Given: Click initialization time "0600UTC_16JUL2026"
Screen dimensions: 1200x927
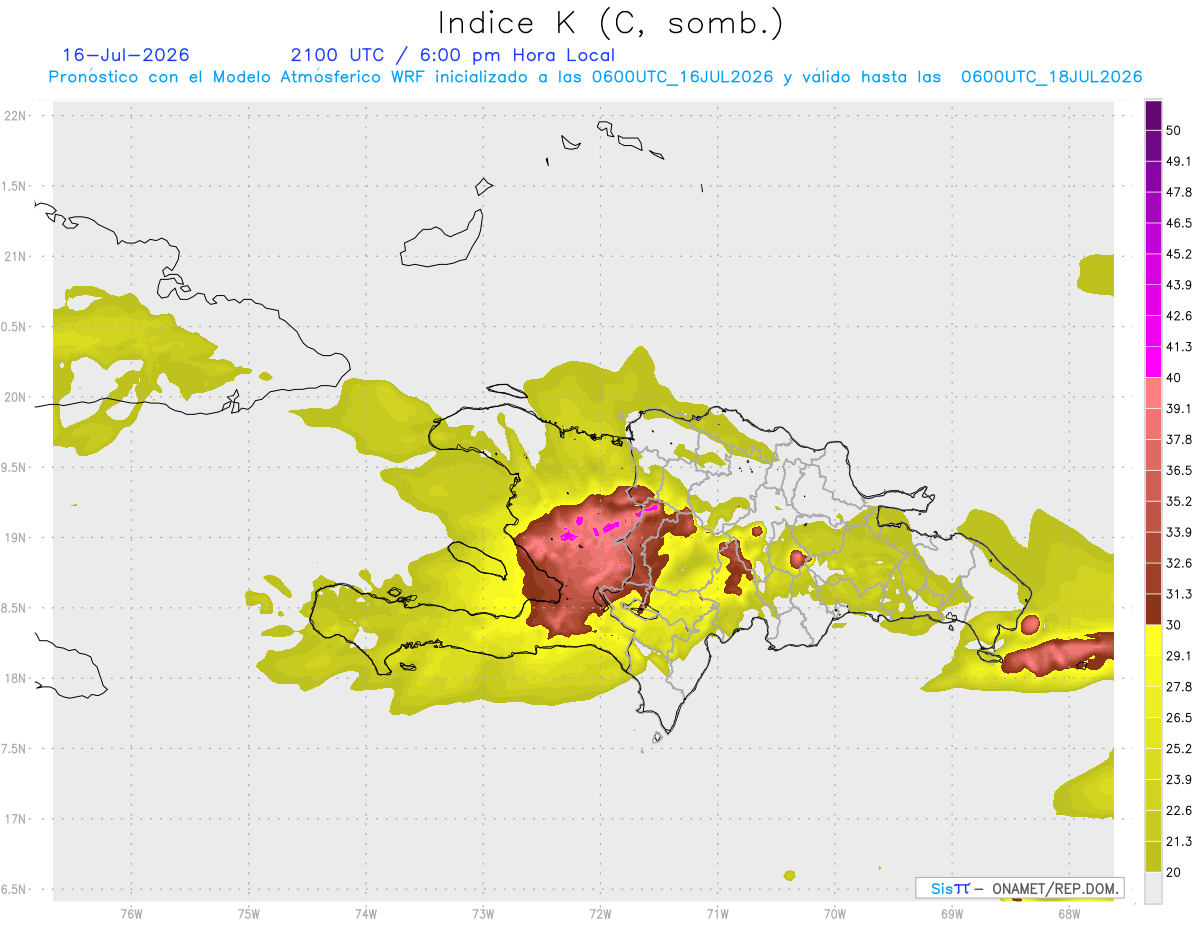Looking at the screenshot, I should [x=682, y=77].
